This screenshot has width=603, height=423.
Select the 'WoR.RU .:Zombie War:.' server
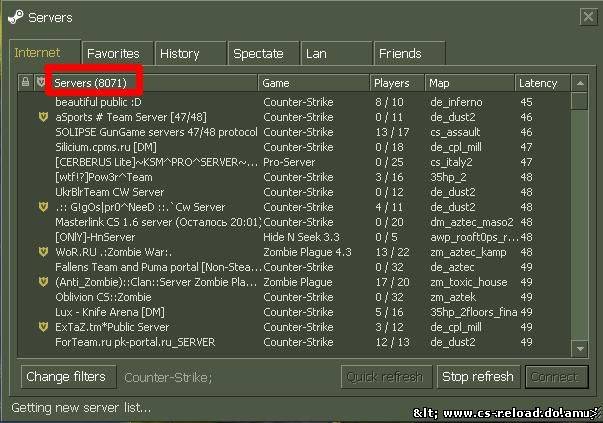(x=294, y=252)
